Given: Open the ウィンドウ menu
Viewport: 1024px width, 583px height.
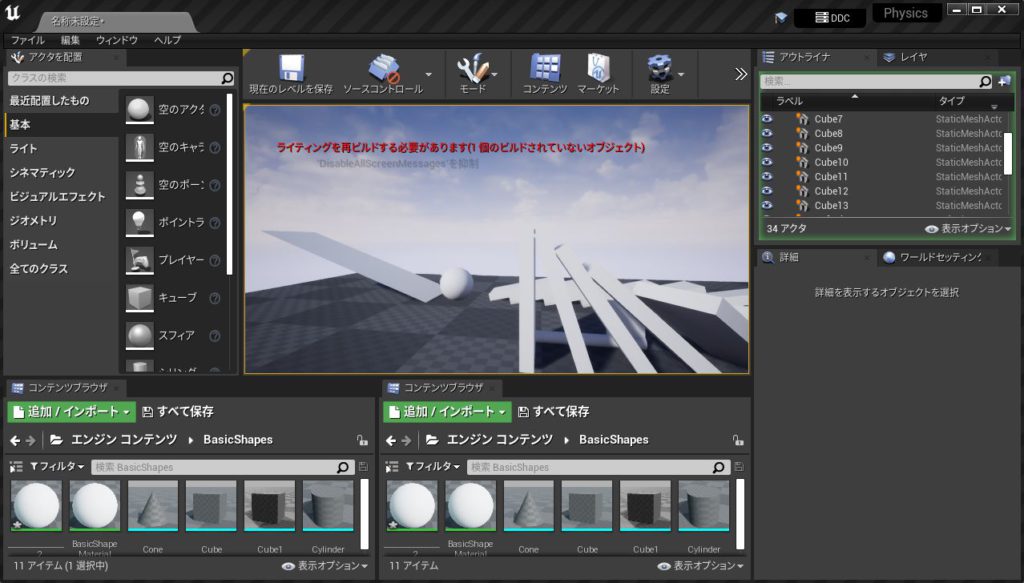Looking at the screenshot, I should [x=117, y=40].
